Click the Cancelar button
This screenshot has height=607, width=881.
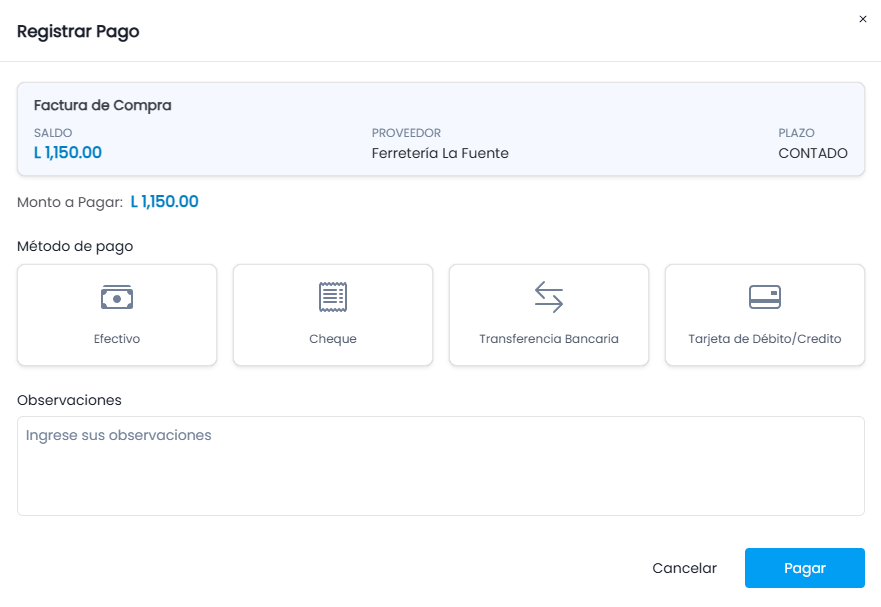684,568
